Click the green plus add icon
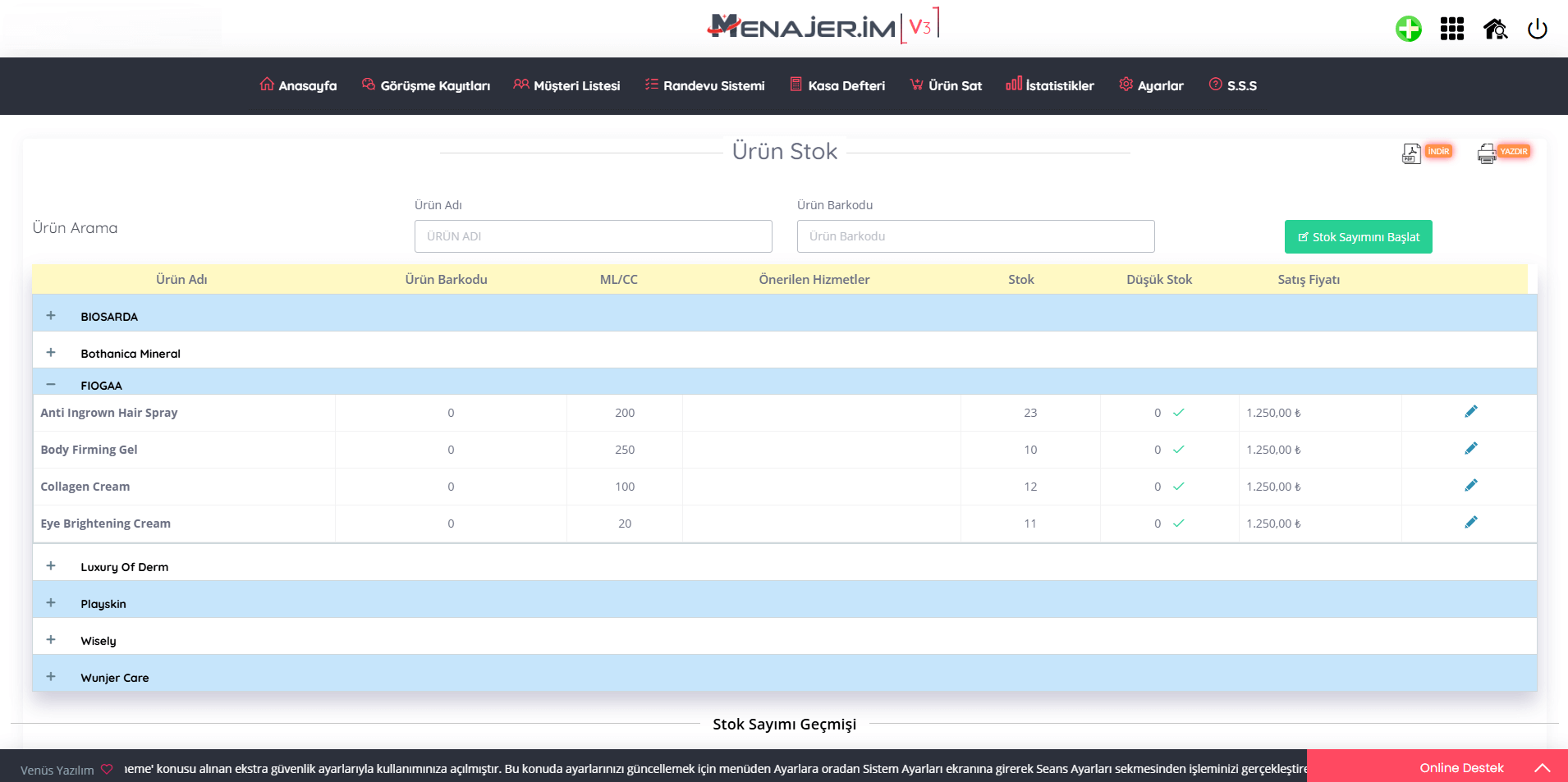The width and height of the screenshot is (1568, 782). [1408, 30]
